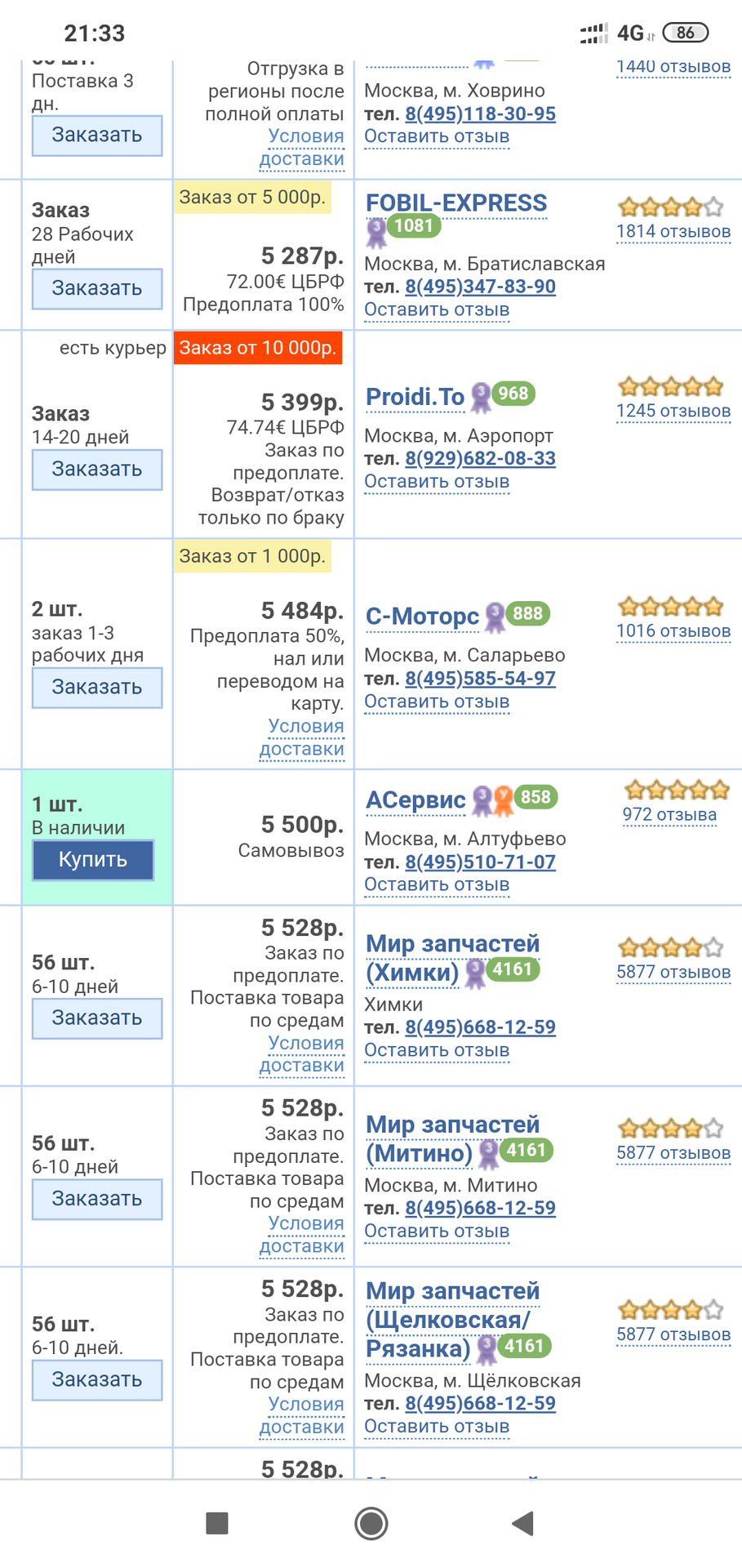Buy the in-stock item from АСервис
Viewport: 742px width, 1568px height.
coord(93,860)
